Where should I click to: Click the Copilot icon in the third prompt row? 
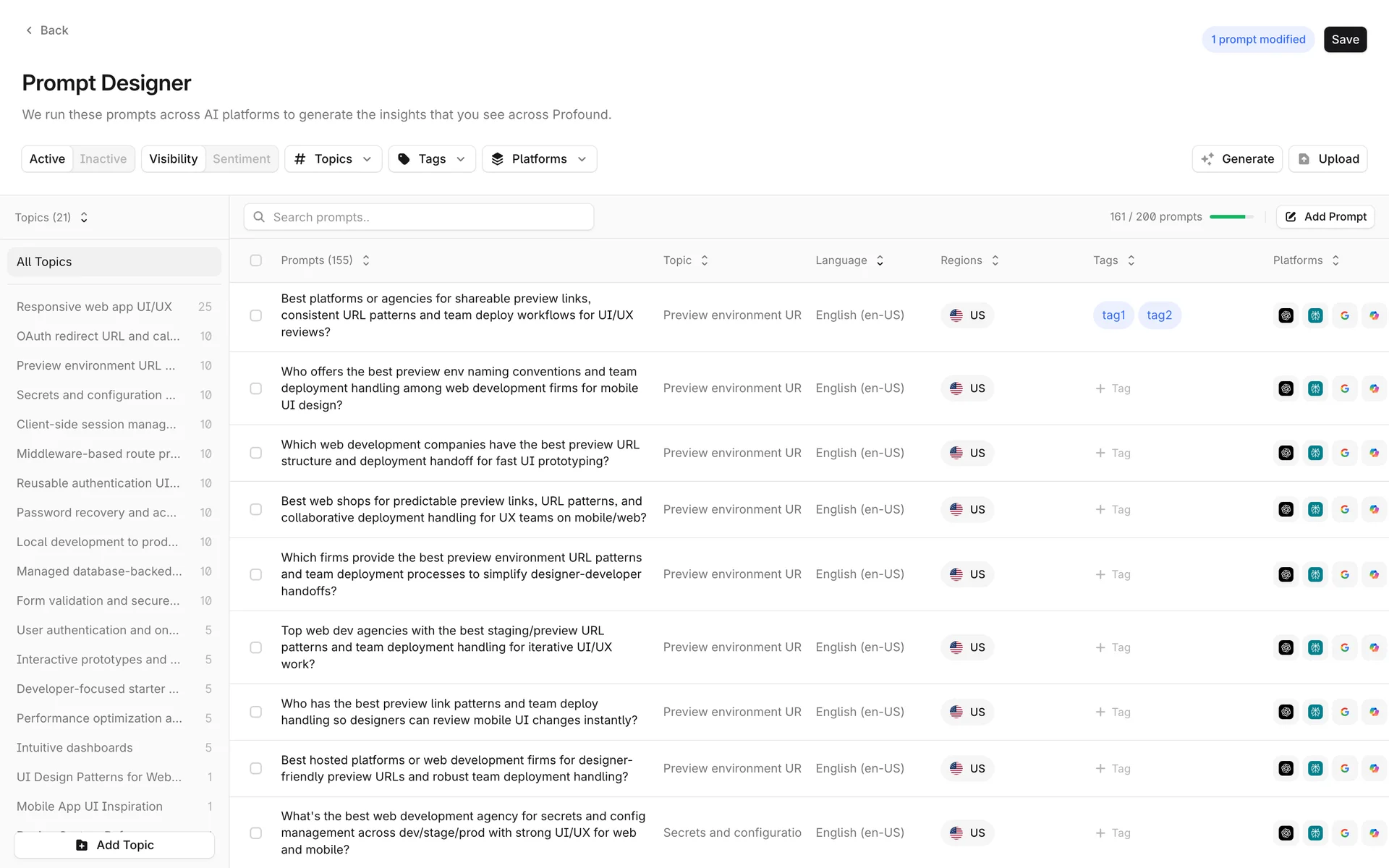(1373, 453)
